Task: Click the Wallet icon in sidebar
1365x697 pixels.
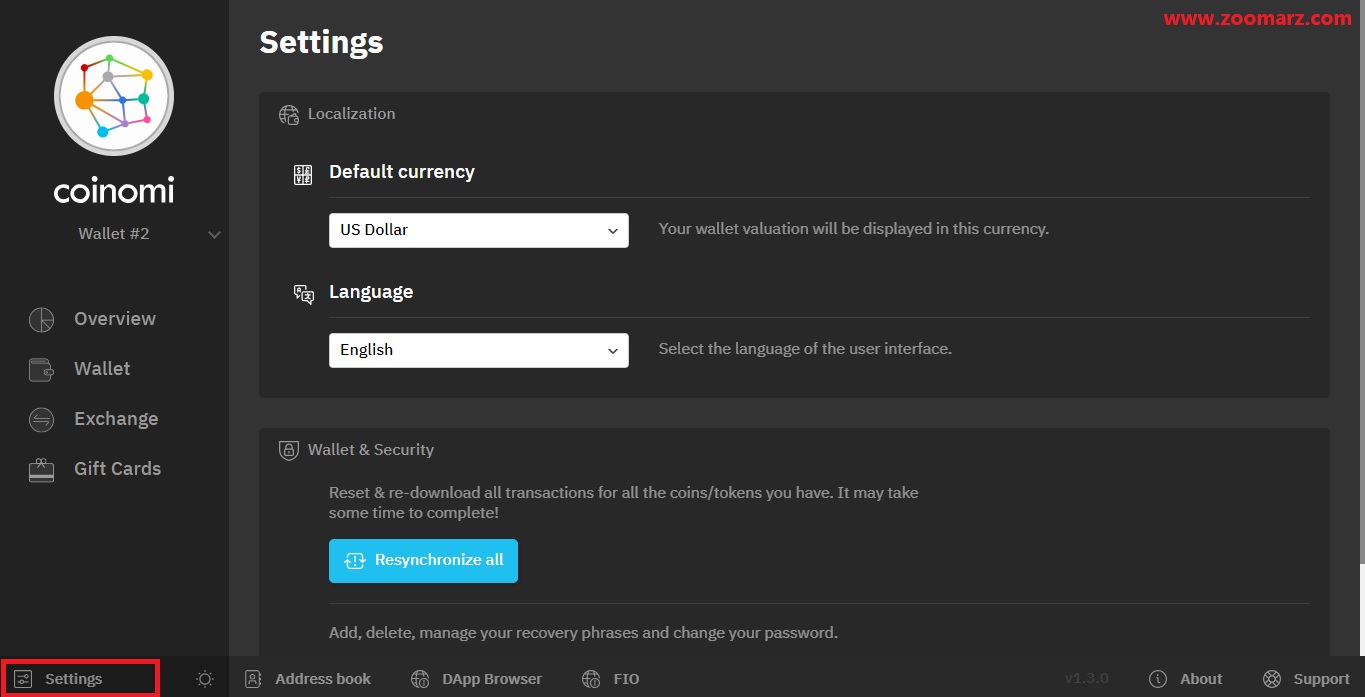Action: tap(41, 369)
